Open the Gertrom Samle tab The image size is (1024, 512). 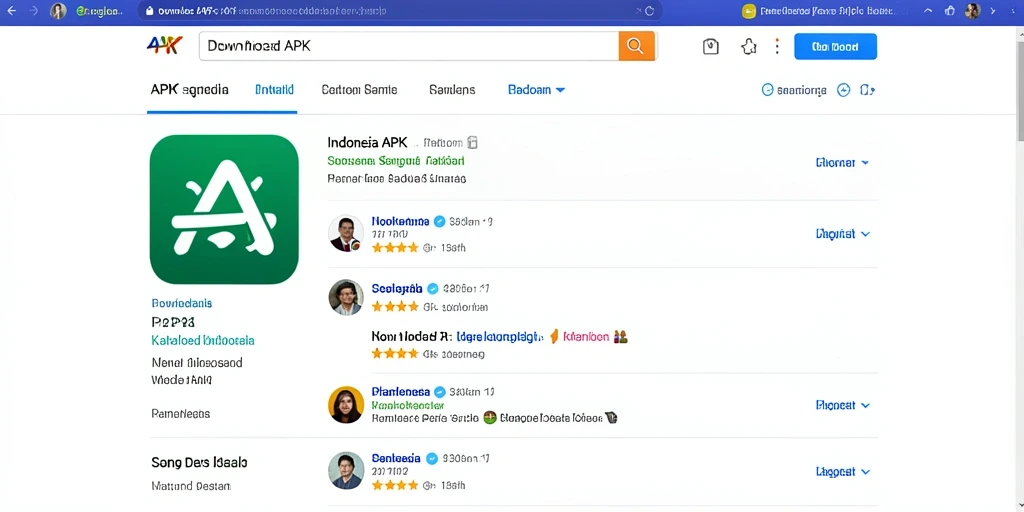pos(359,90)
